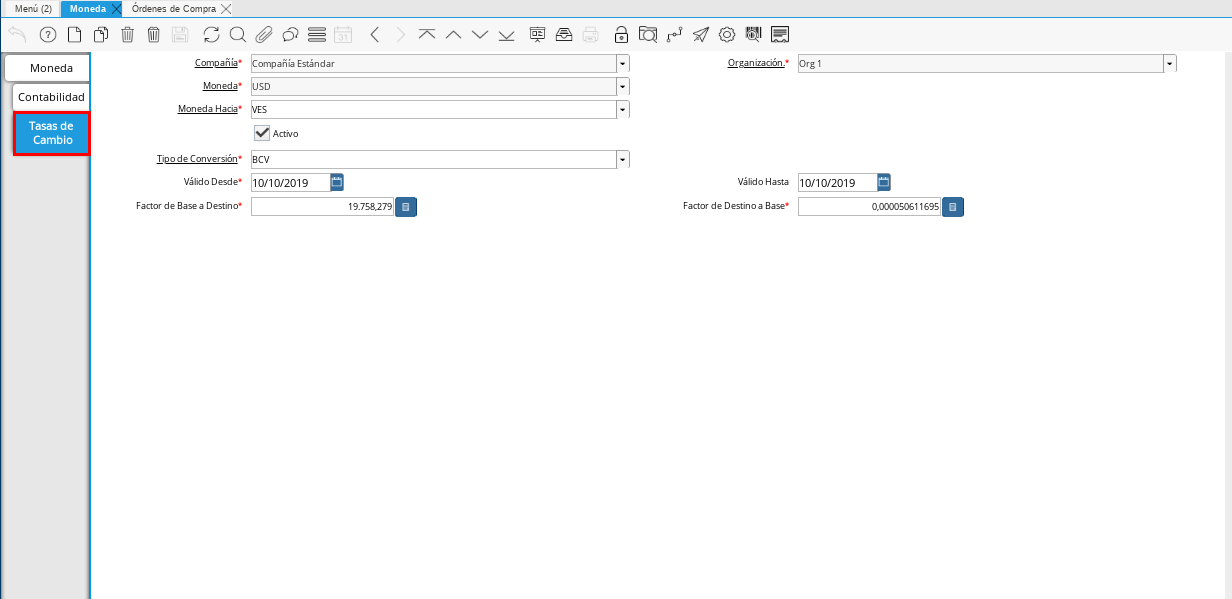Image resolution: width=1232 pixels, height=599 pixels.
Task: Open calculator for Factor de Destino a Base
Action: 952,207
